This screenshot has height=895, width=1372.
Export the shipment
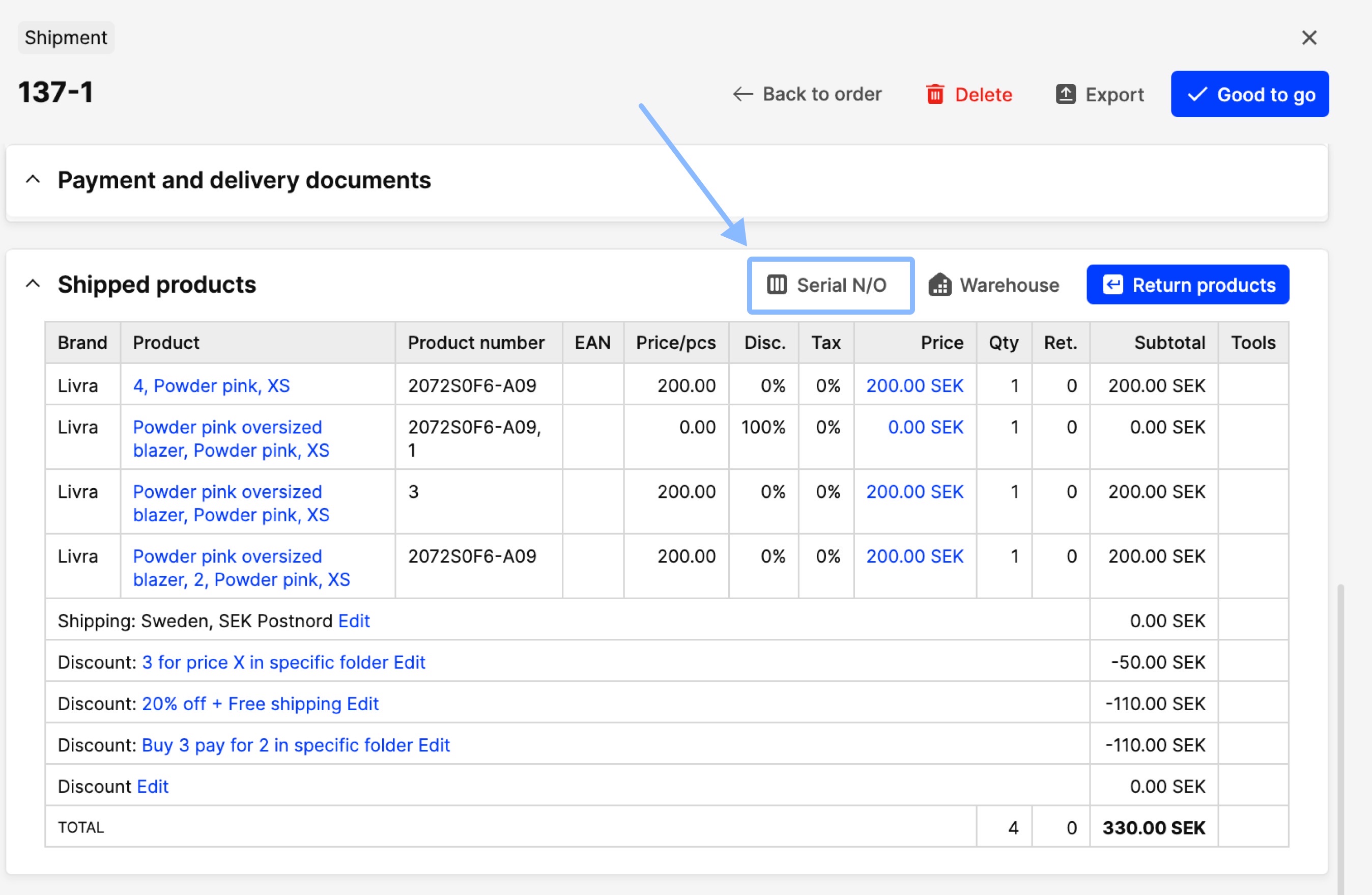(1099, 94)
